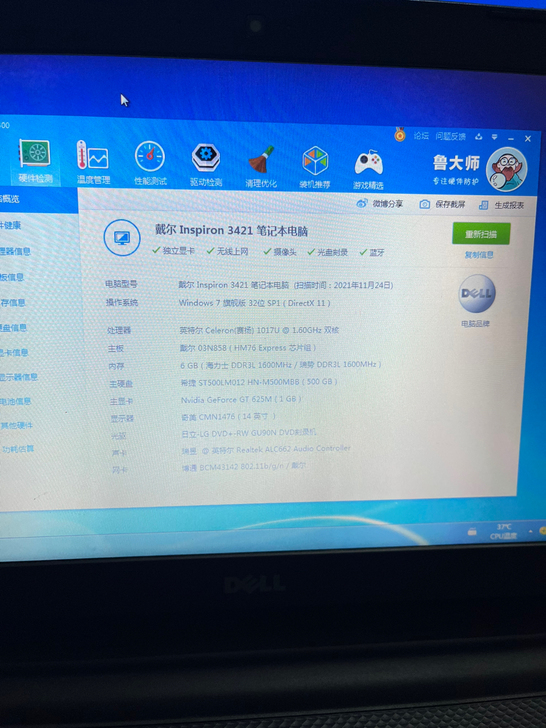This screenshot has width=546, height=728.
Task: Click the 无线上网 checkmark feature
Action: [x=228, y=251]
